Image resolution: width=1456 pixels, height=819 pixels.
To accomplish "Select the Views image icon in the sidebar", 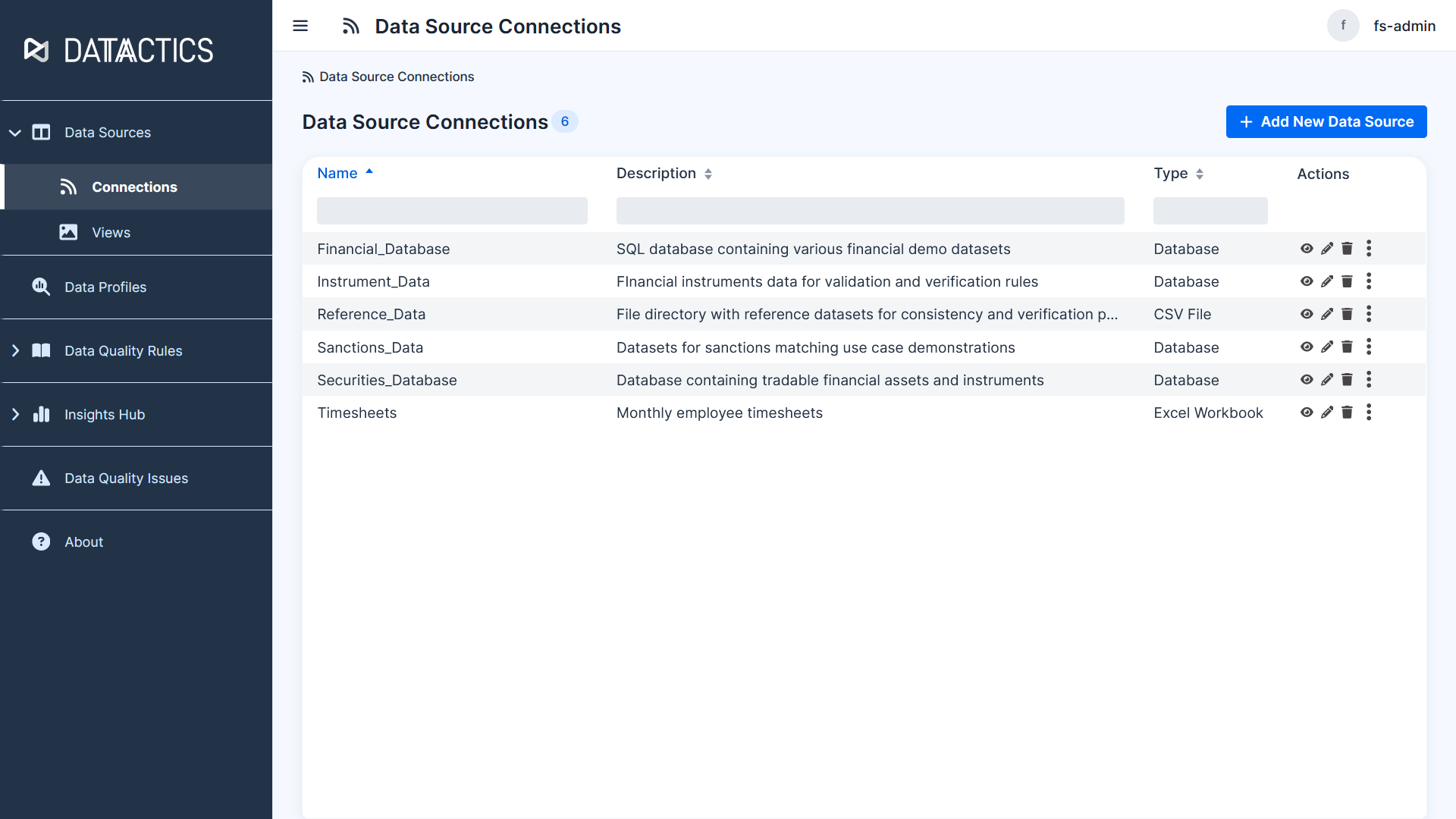I will [x=68, y=232].
